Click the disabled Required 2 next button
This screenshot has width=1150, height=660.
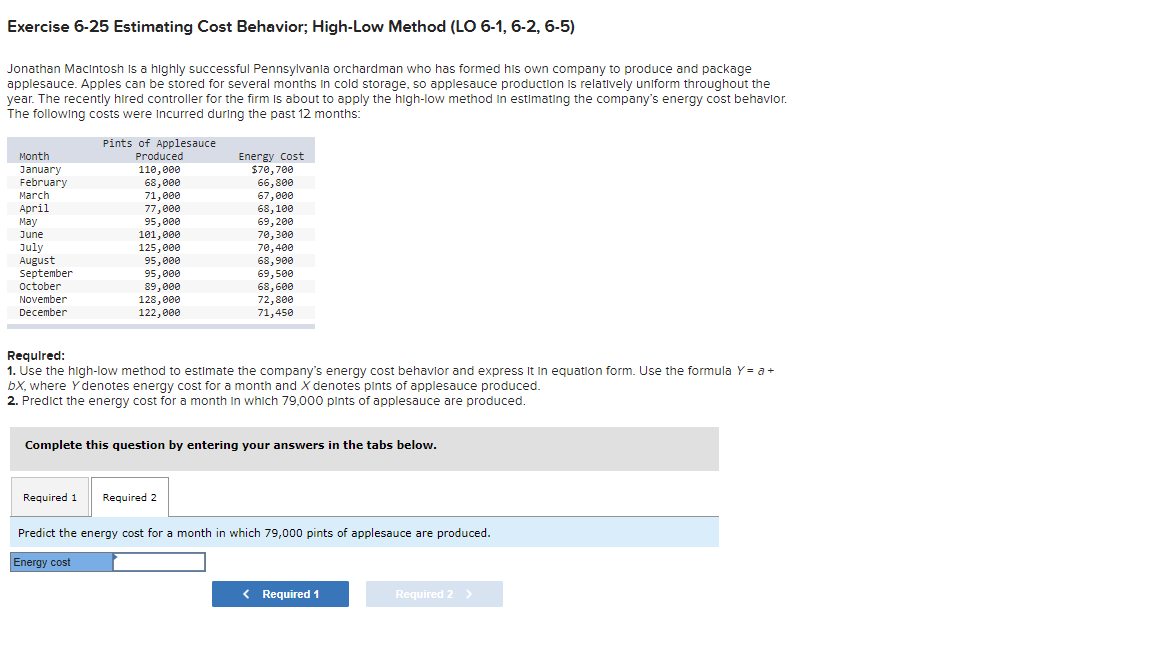(434, 594)
